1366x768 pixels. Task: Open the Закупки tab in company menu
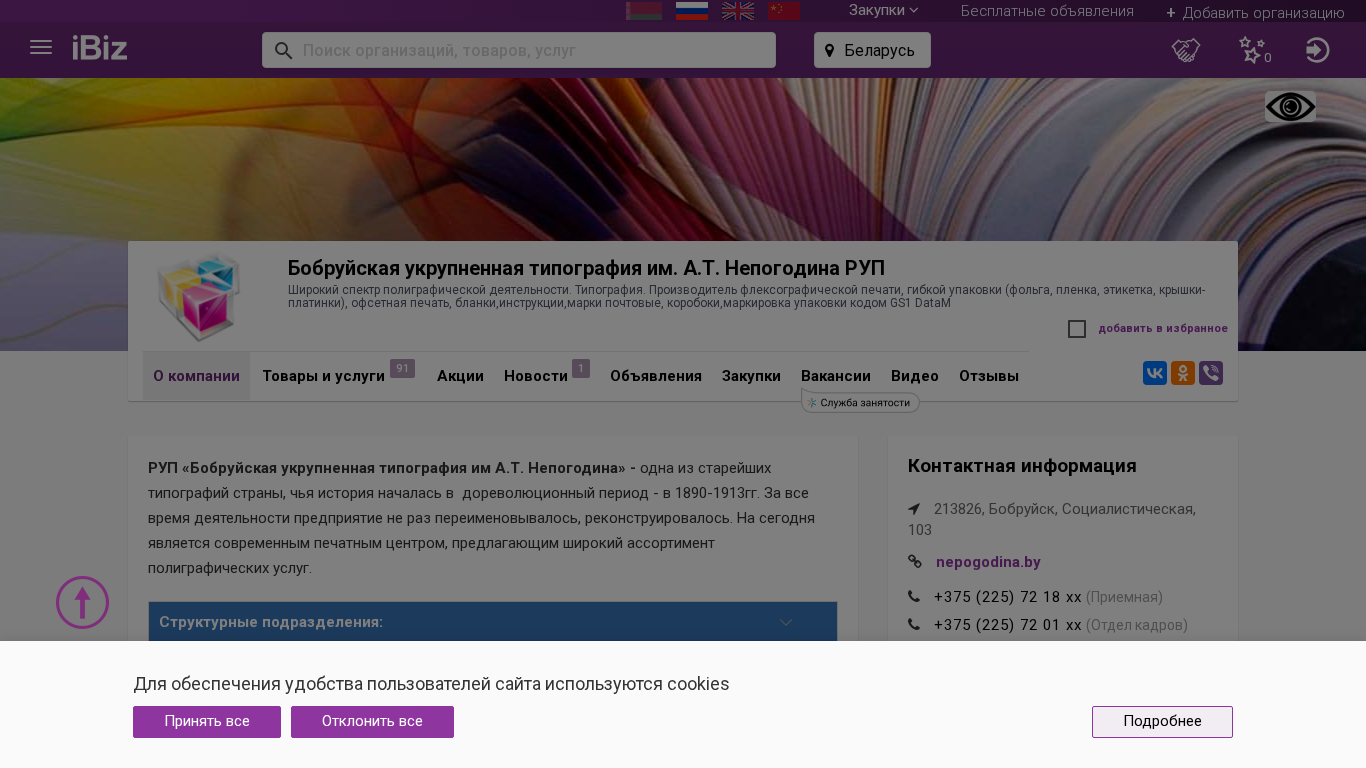coord(751,376)
